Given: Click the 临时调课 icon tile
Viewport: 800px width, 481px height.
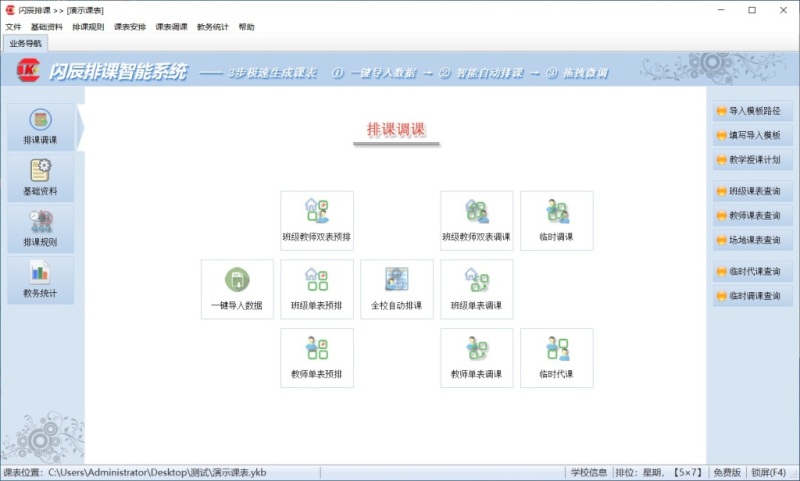Looking at the screenshot, I should pos(556,220).
